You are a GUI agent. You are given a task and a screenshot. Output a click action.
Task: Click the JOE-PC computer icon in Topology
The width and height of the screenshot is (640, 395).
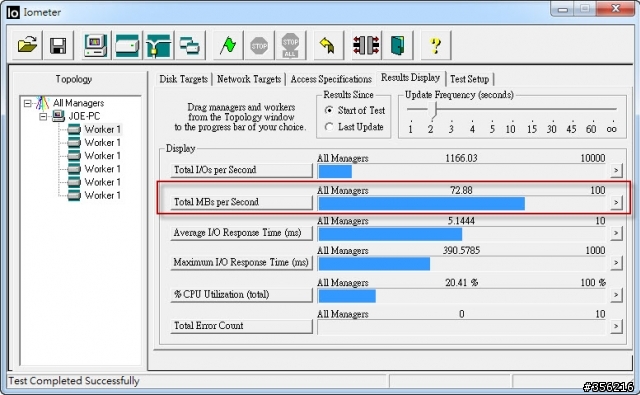coord(59,116)
